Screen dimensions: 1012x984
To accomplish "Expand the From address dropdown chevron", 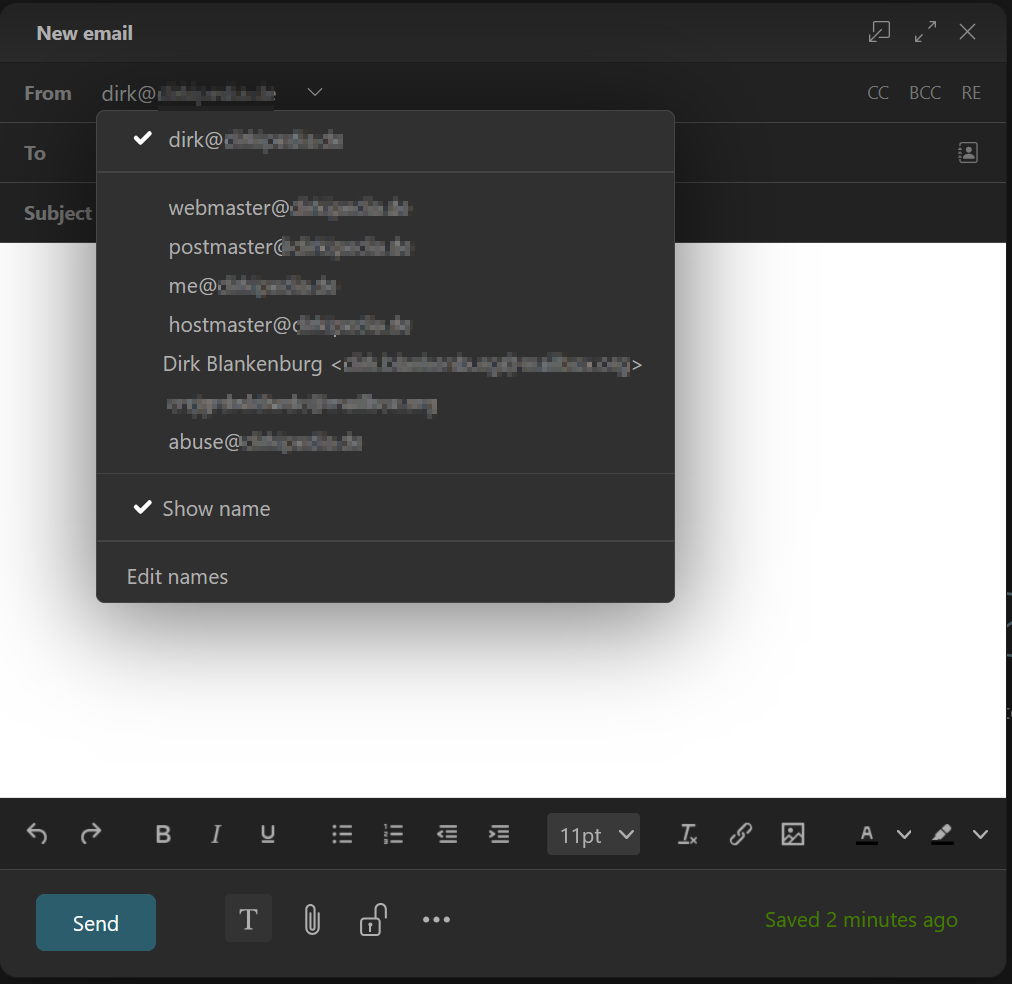I will [315, 93].
